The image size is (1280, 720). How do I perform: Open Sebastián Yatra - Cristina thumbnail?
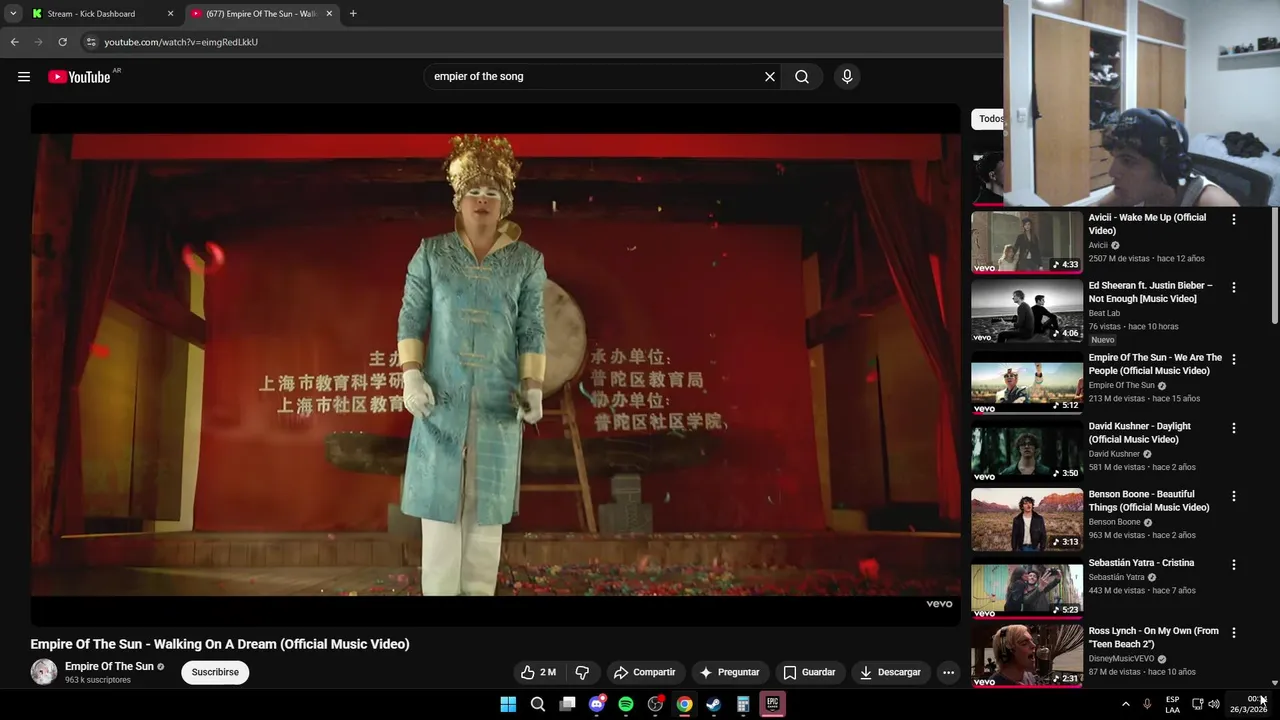click(1027, 587)
